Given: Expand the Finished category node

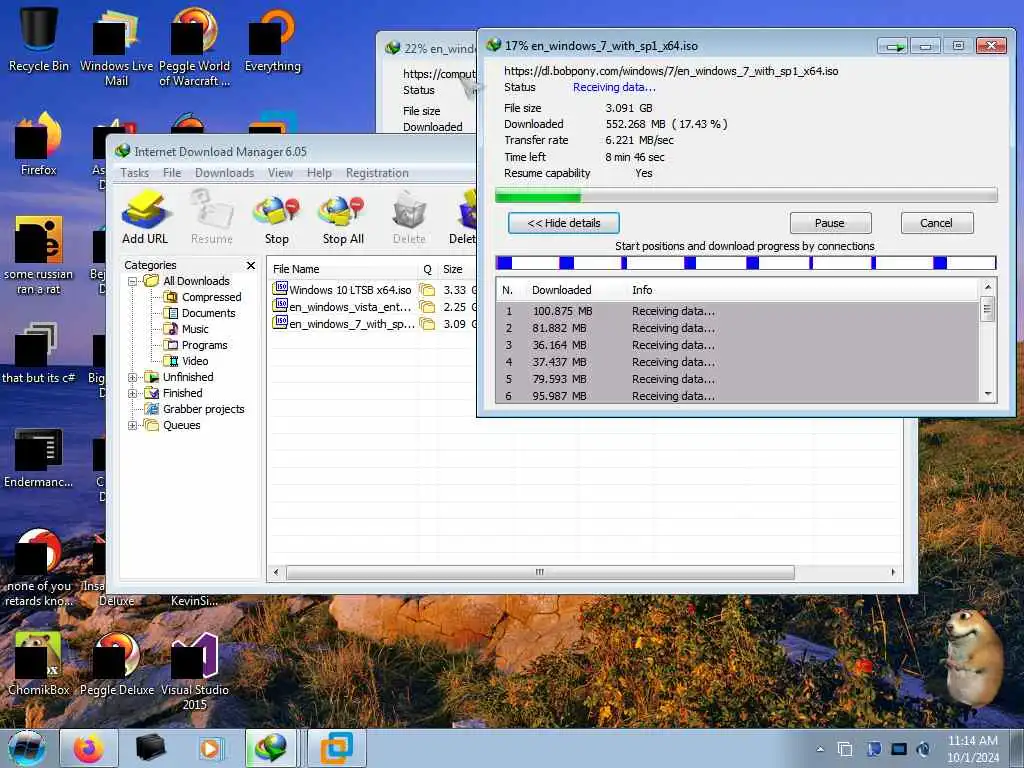Looking at the screenshot, I should 133,393.
